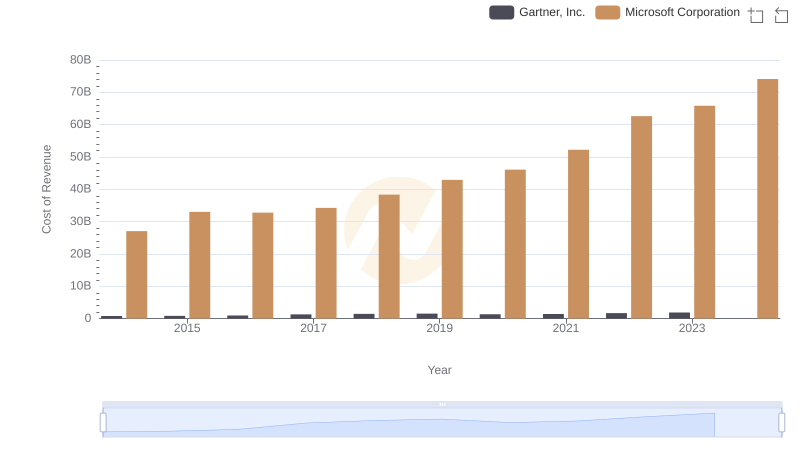Grab the left data zoom slider handle
Image resolution: width=800 pixels, height=461 pixels.
tap(103, 423)
